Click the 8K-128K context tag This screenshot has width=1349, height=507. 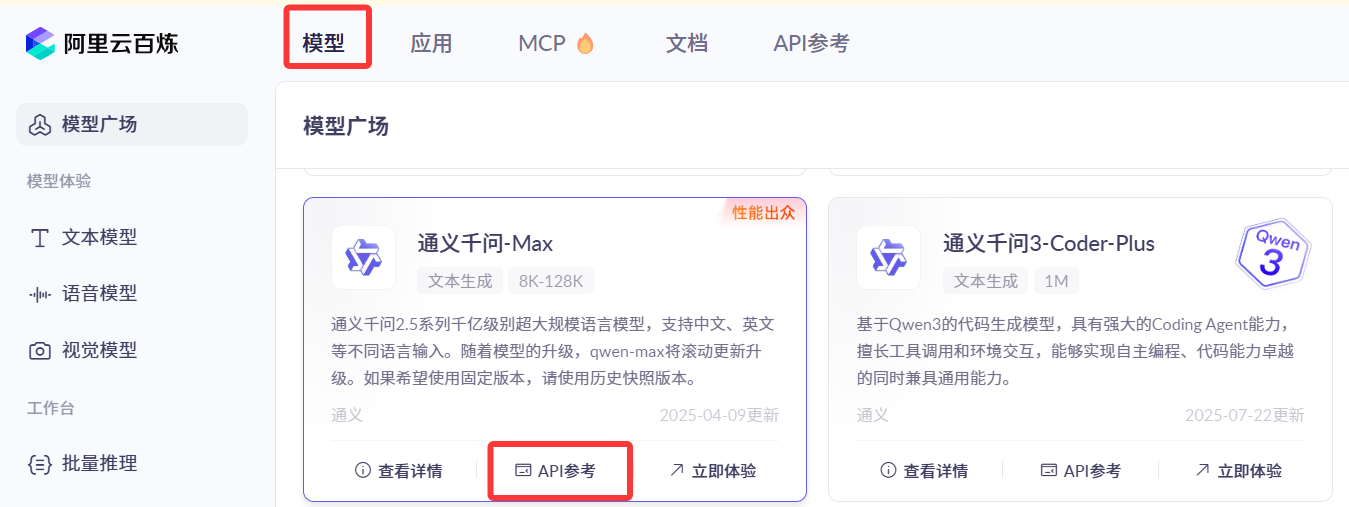point(551,281)
